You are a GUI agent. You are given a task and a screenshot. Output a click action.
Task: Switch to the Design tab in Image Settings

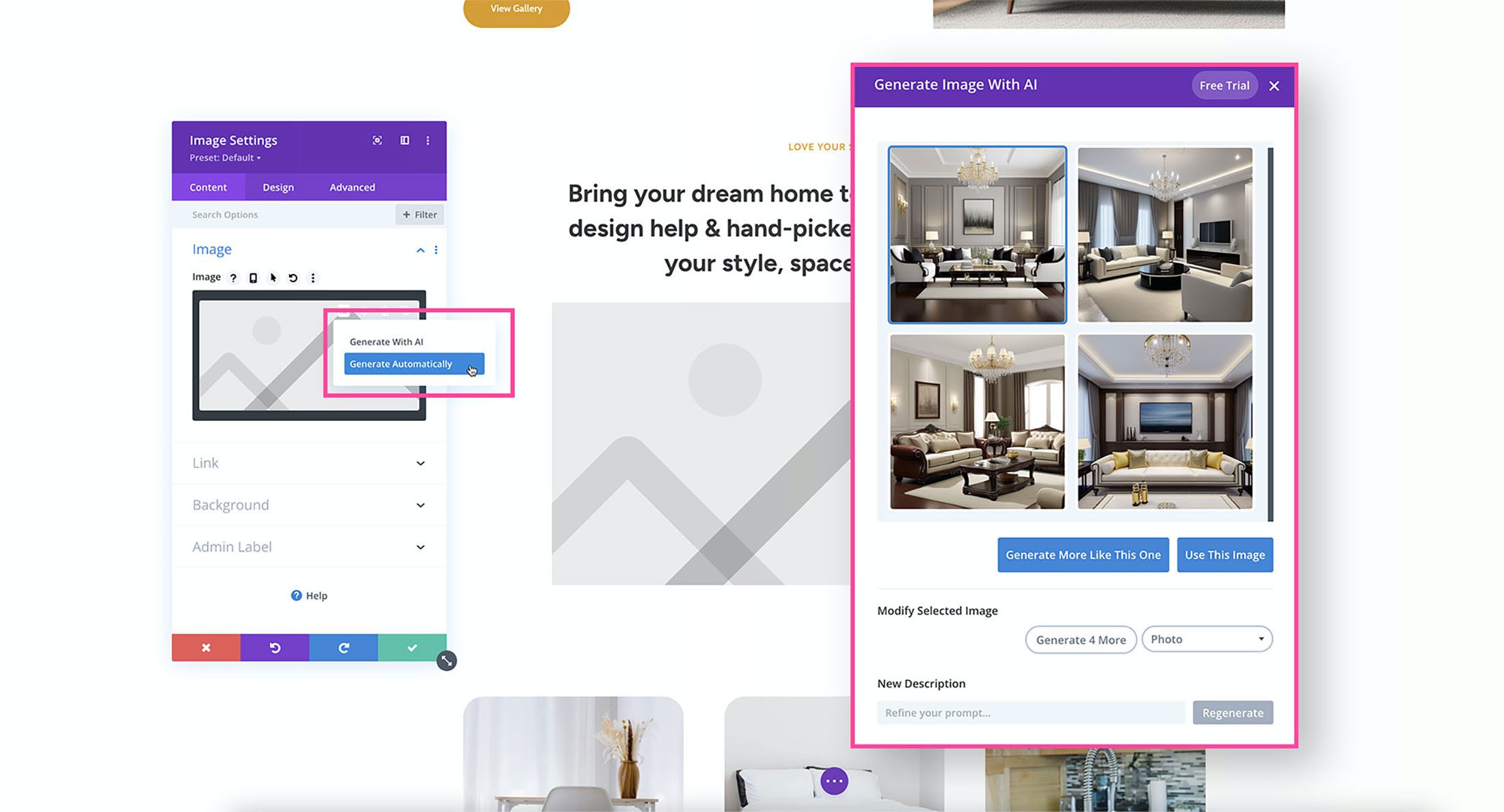point(278,187)
